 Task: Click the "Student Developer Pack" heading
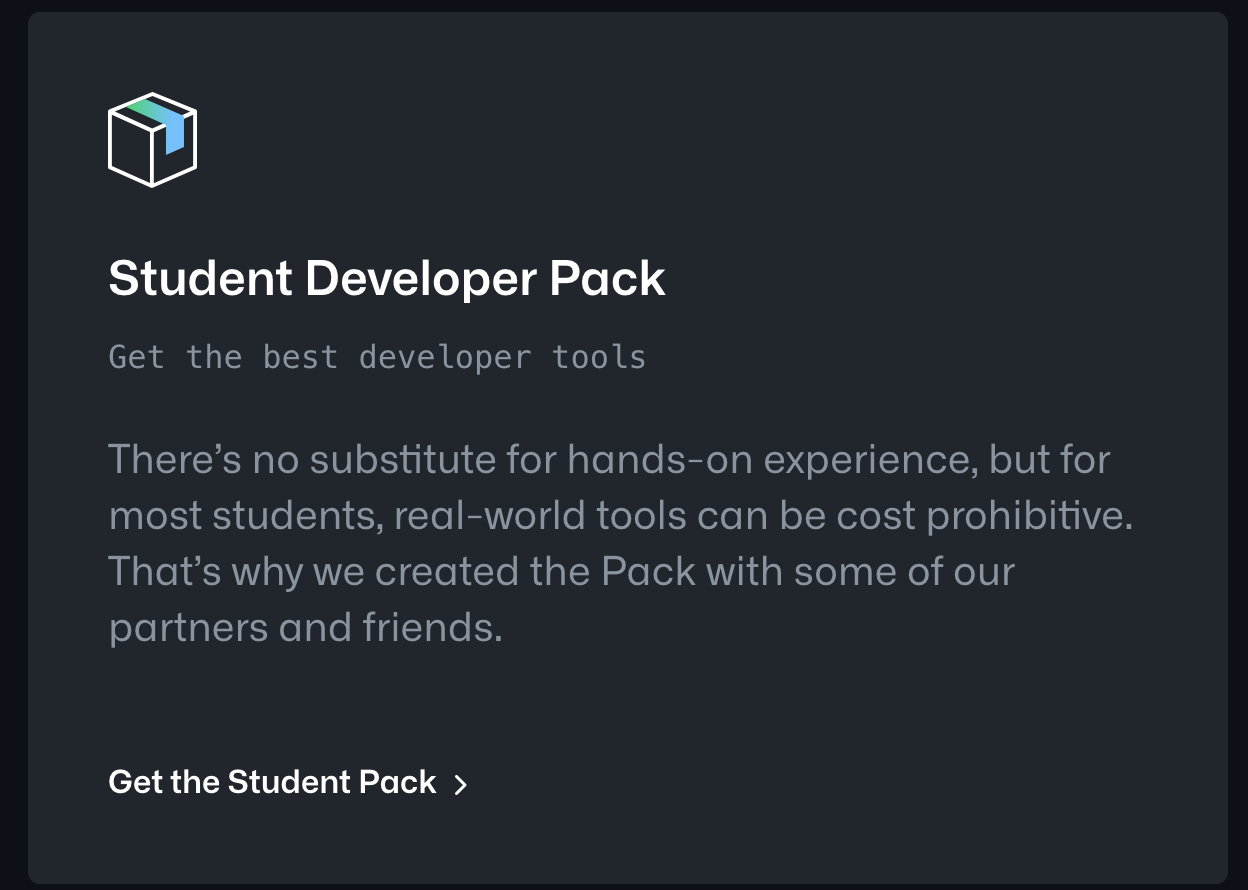click(x=386, y=278)
